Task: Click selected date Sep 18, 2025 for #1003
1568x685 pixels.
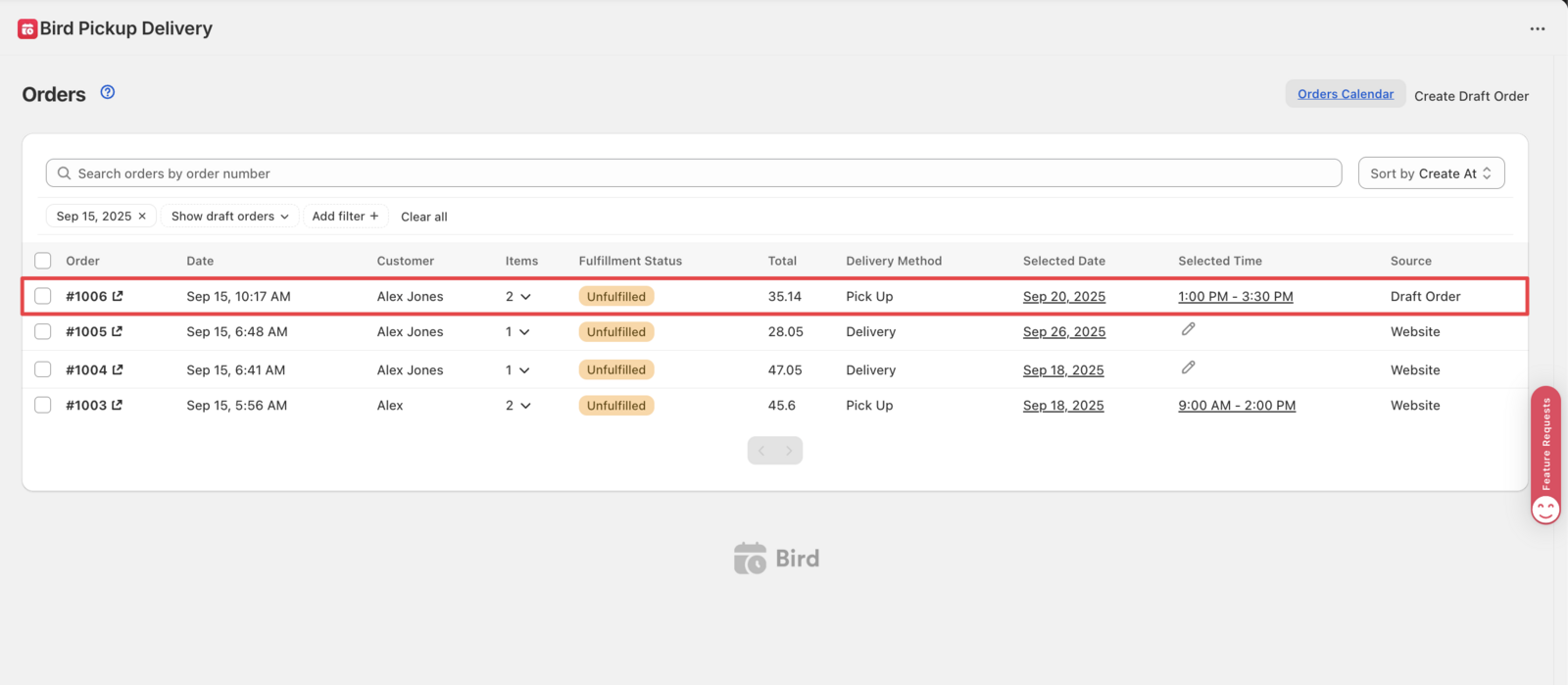Action: (1063, 405)
